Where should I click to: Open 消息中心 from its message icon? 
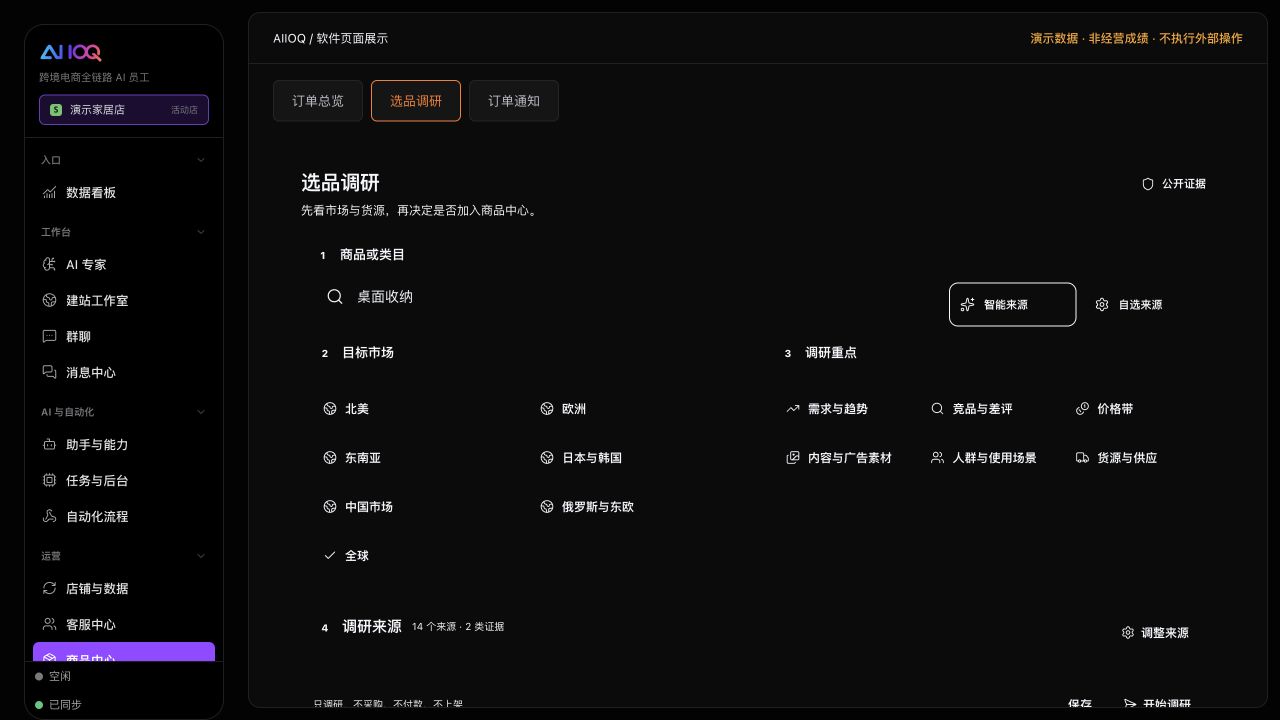49,373
